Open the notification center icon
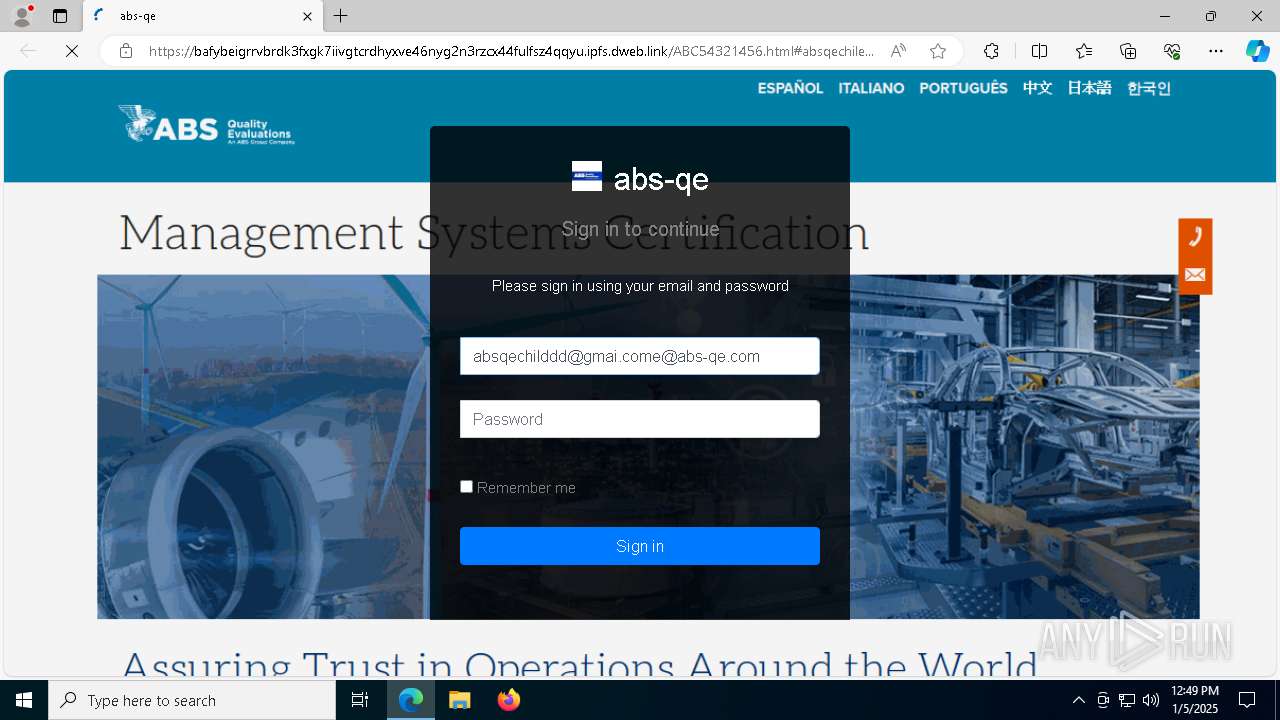Image resolution: width=1280 pixels, height=720 pixels. [1247, 700]
